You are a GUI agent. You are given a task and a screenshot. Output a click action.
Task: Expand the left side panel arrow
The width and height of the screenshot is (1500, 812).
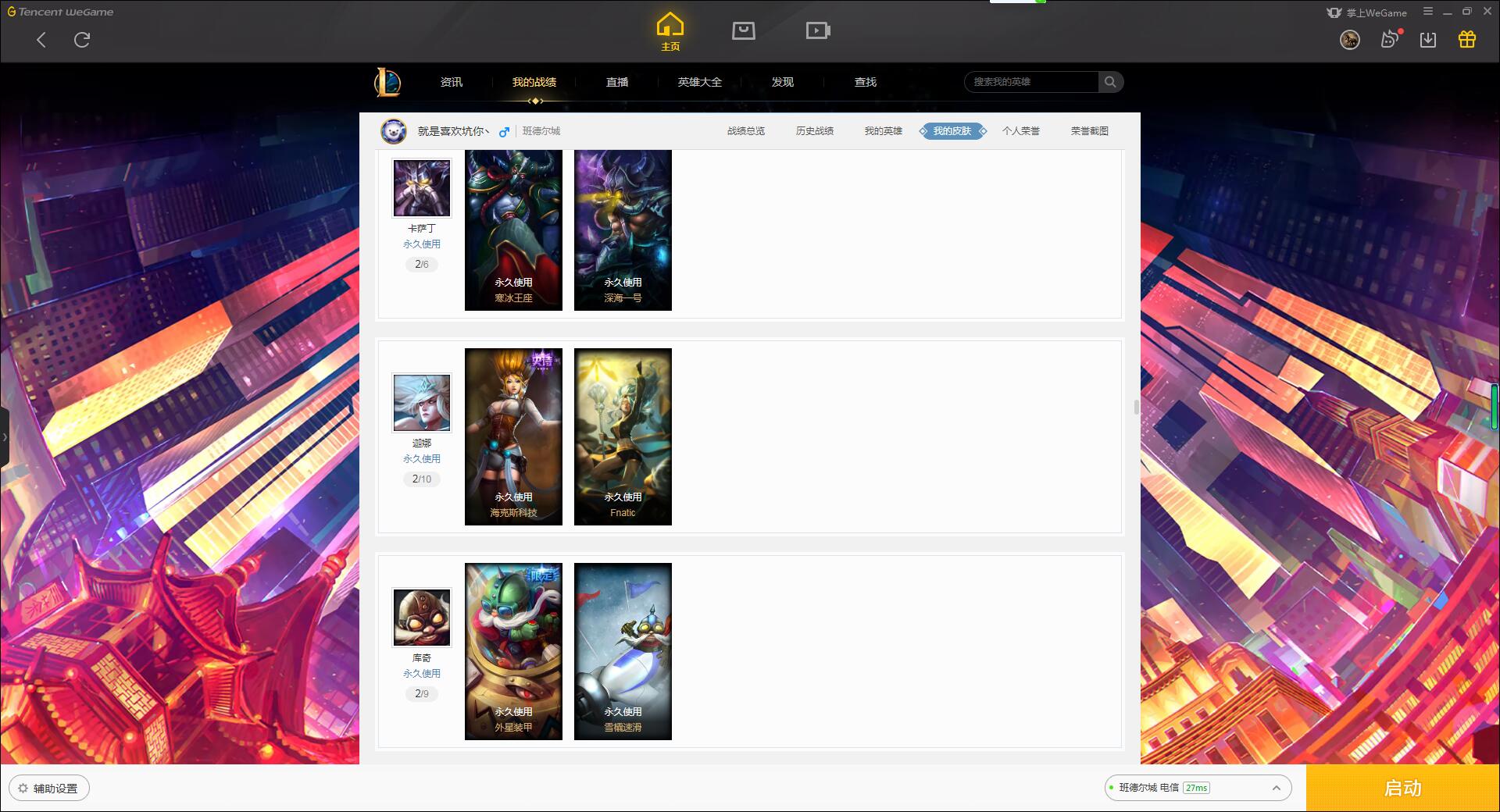pyautogui.click(x=5, y=437)
